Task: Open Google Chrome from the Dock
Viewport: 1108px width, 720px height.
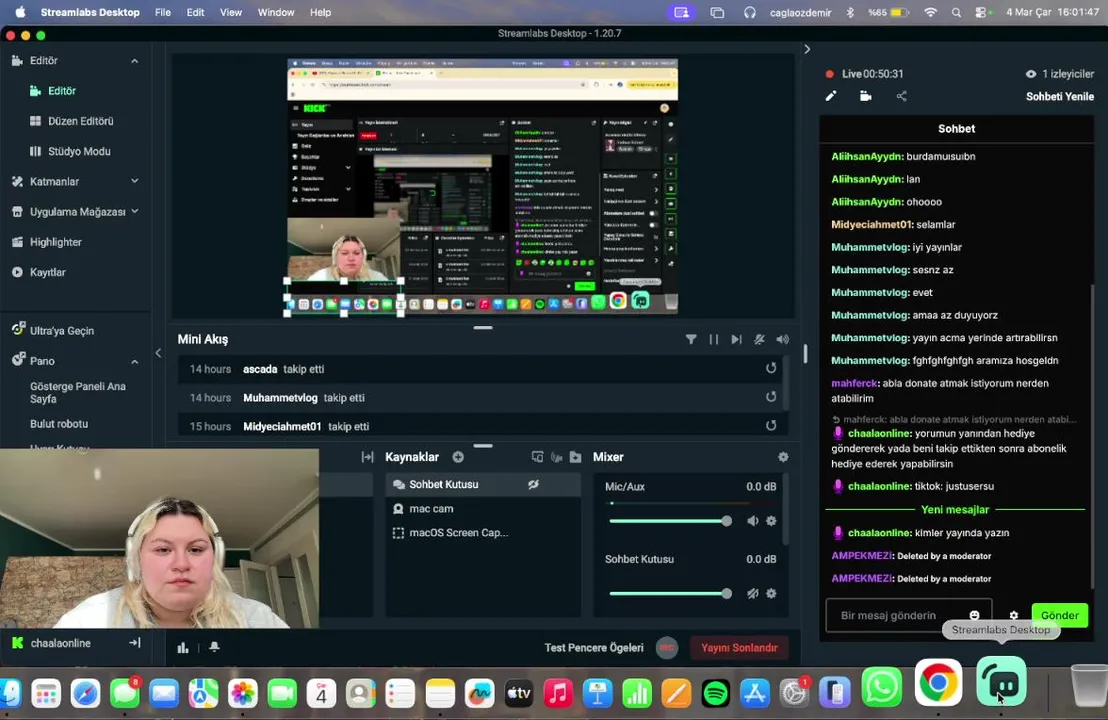Action: [938, 683]
